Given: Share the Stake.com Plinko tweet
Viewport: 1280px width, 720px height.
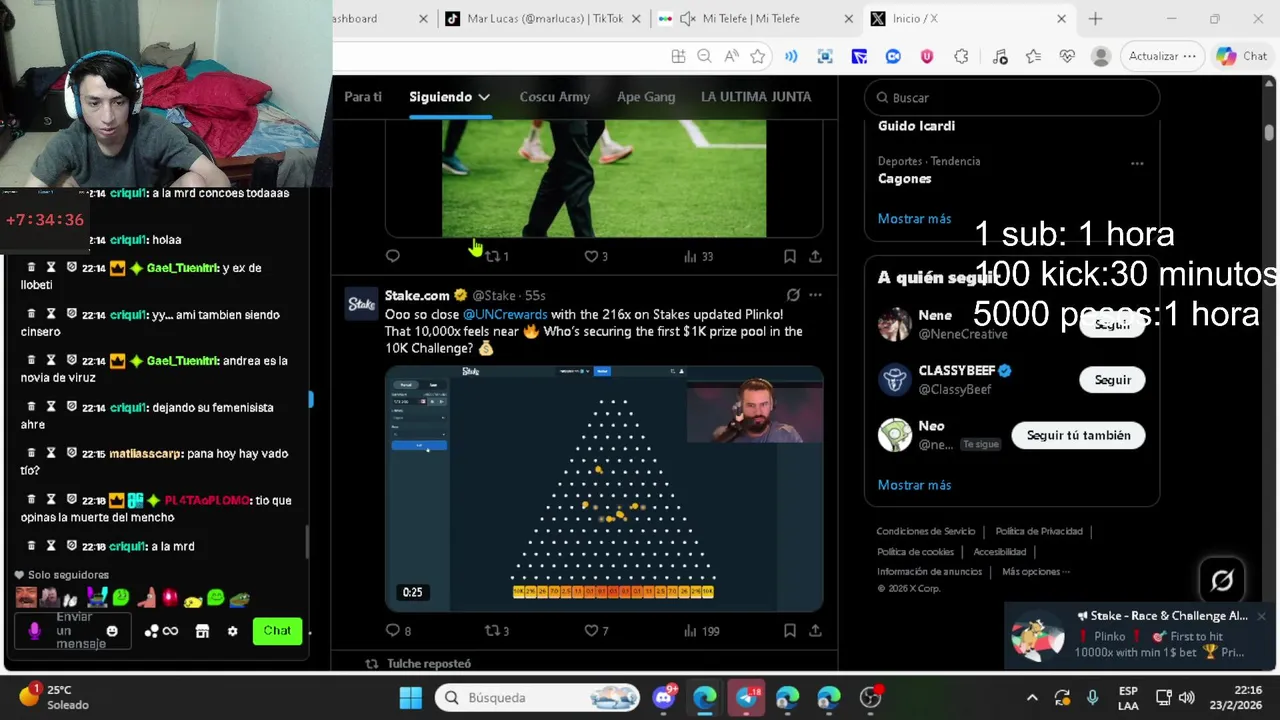Looking at the screenshot, I should 815,631.
